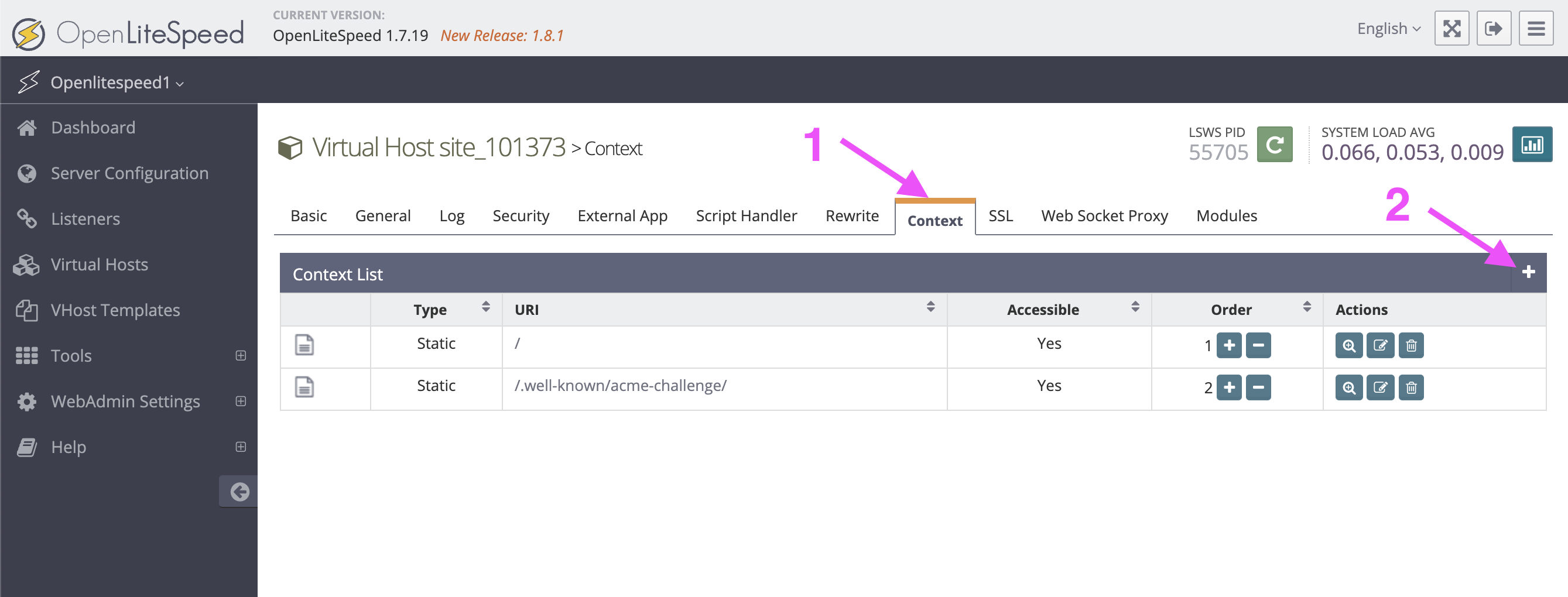Expand the Tools sidebar section
Viewport: 1568px width, 597px height.
coord(241,355)
